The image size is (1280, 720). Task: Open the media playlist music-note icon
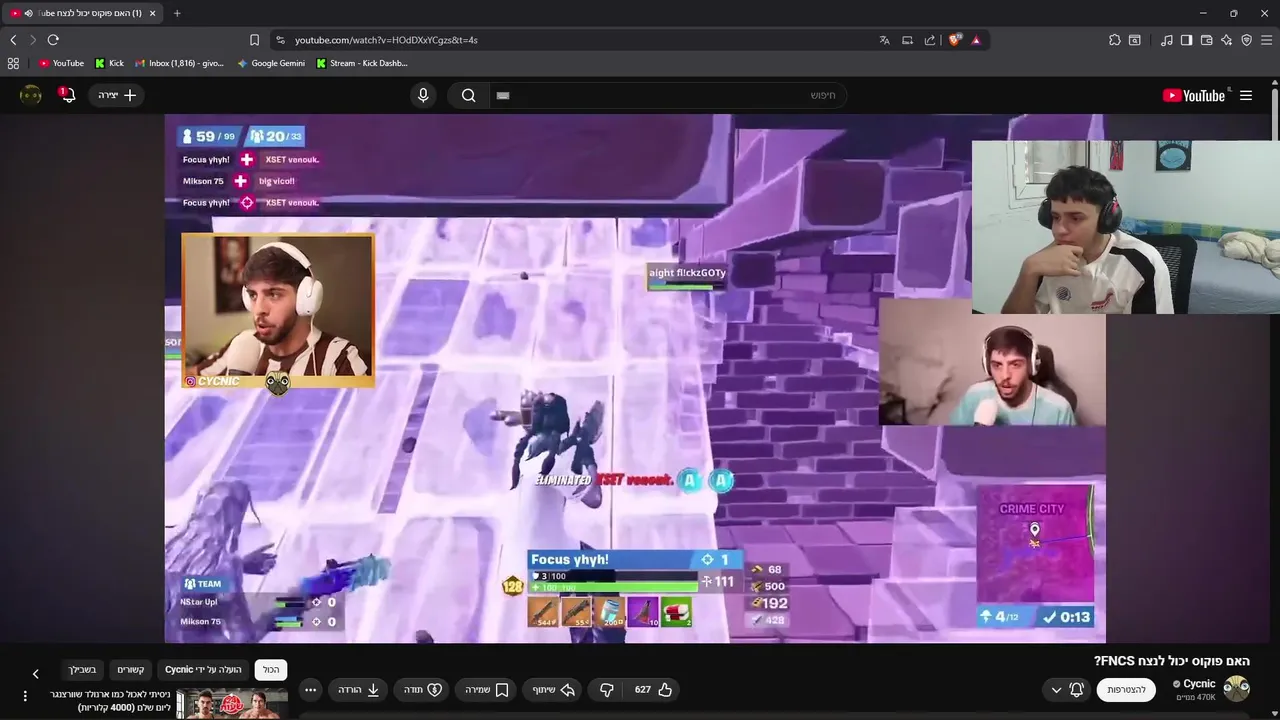pyautogui.click(x=1167, y=40)
